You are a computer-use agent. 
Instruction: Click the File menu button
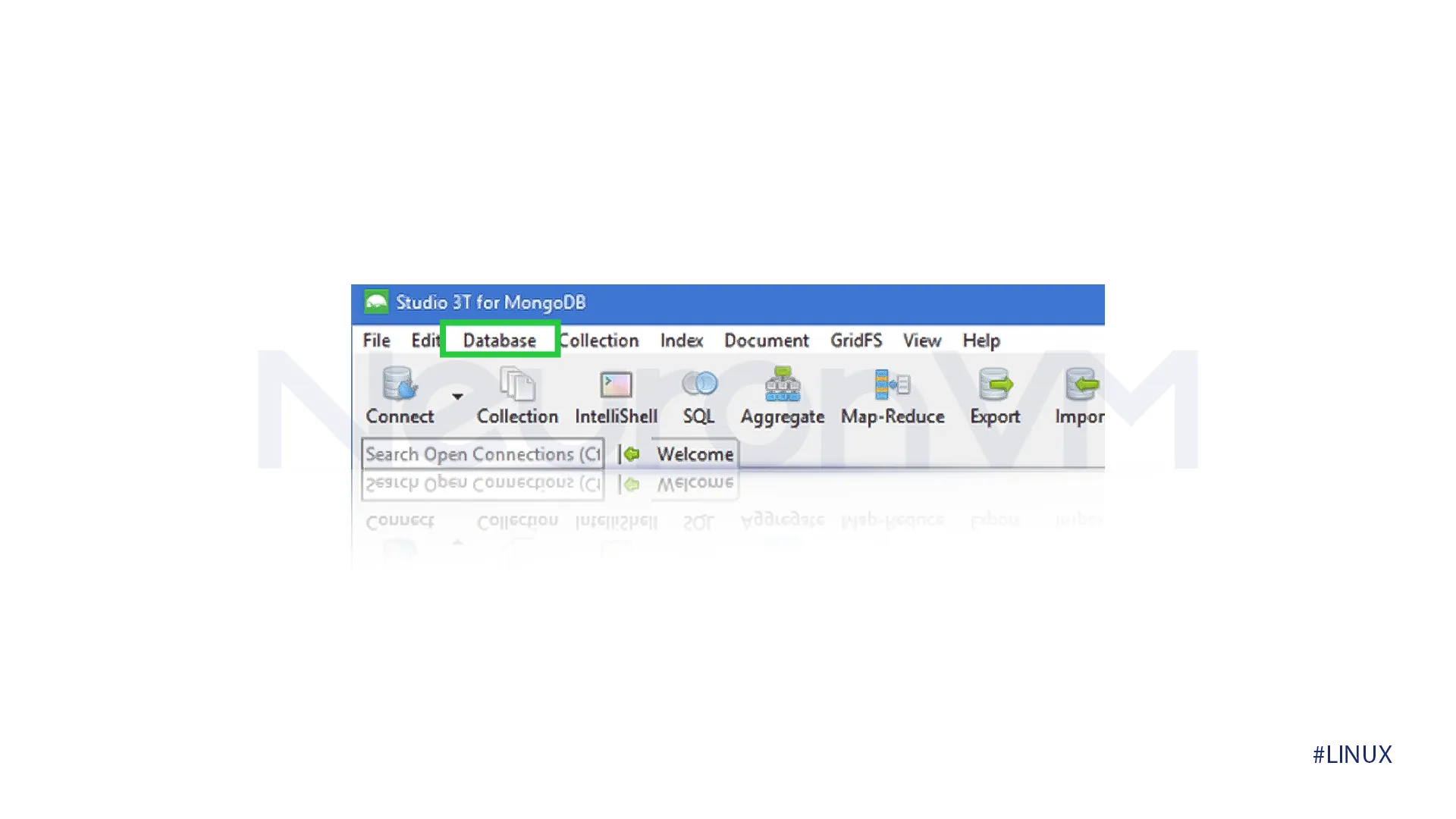pos(377,340)
